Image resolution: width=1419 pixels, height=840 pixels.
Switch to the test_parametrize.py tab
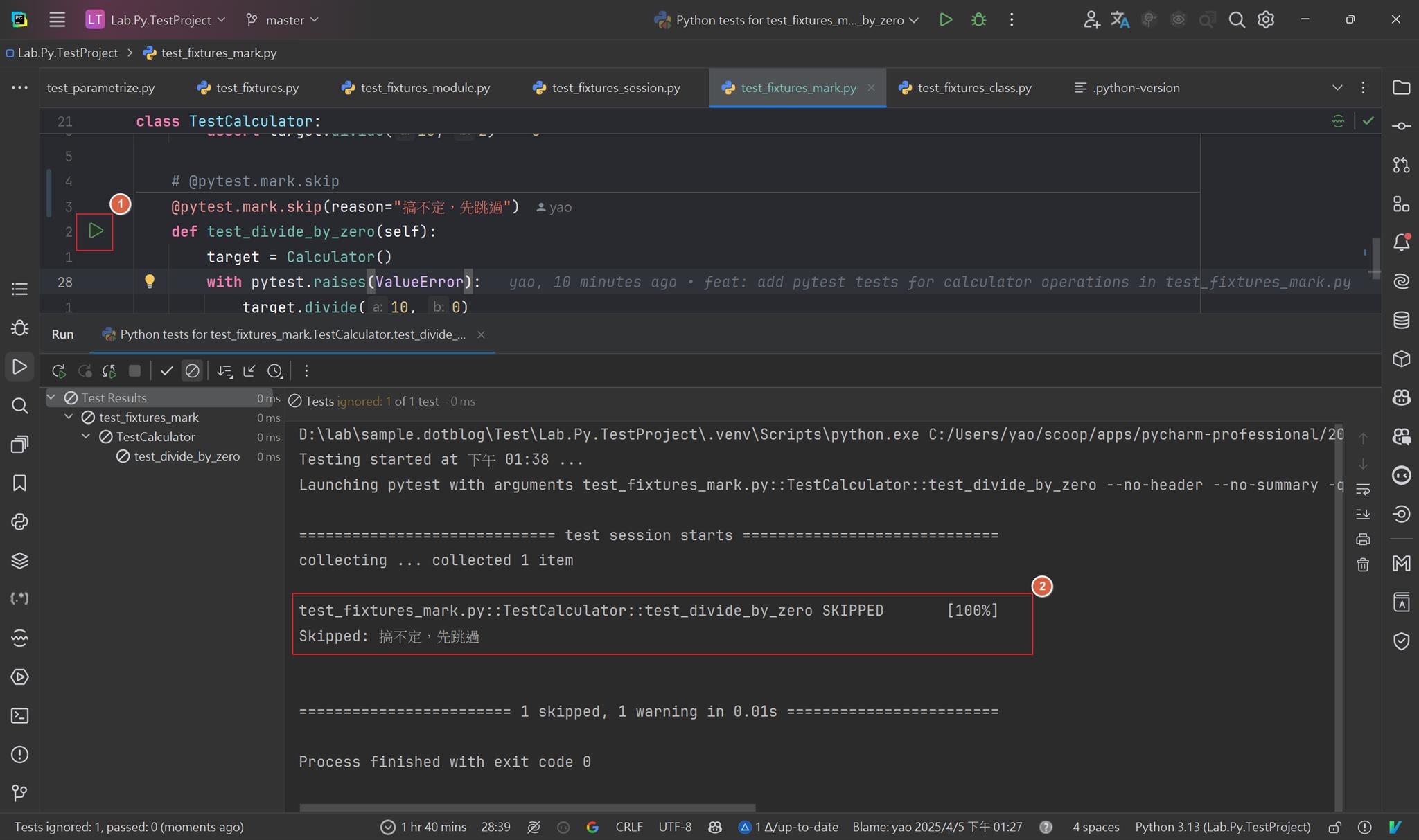click(x=101, y=88)
